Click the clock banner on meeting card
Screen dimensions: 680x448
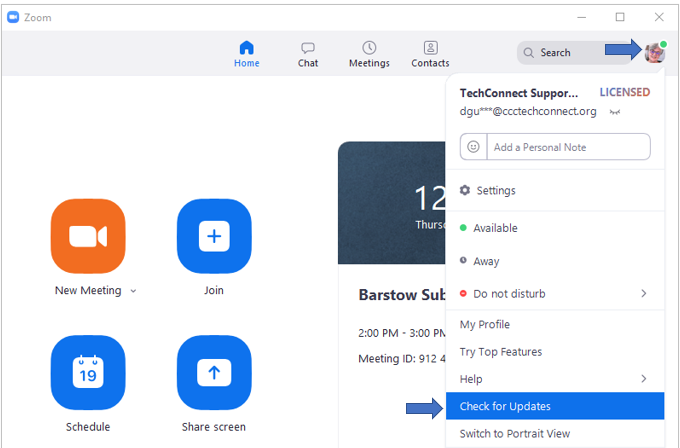tap(392, 203)
